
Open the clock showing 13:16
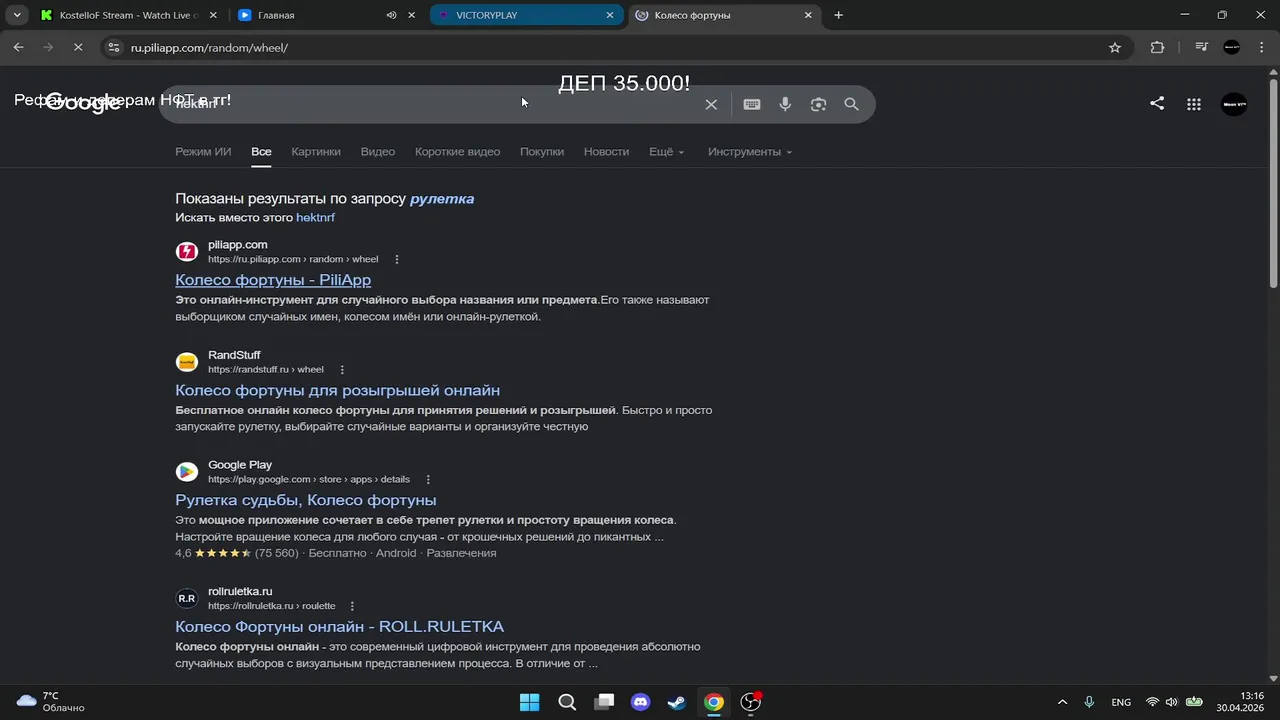(x=1239, y=702)
